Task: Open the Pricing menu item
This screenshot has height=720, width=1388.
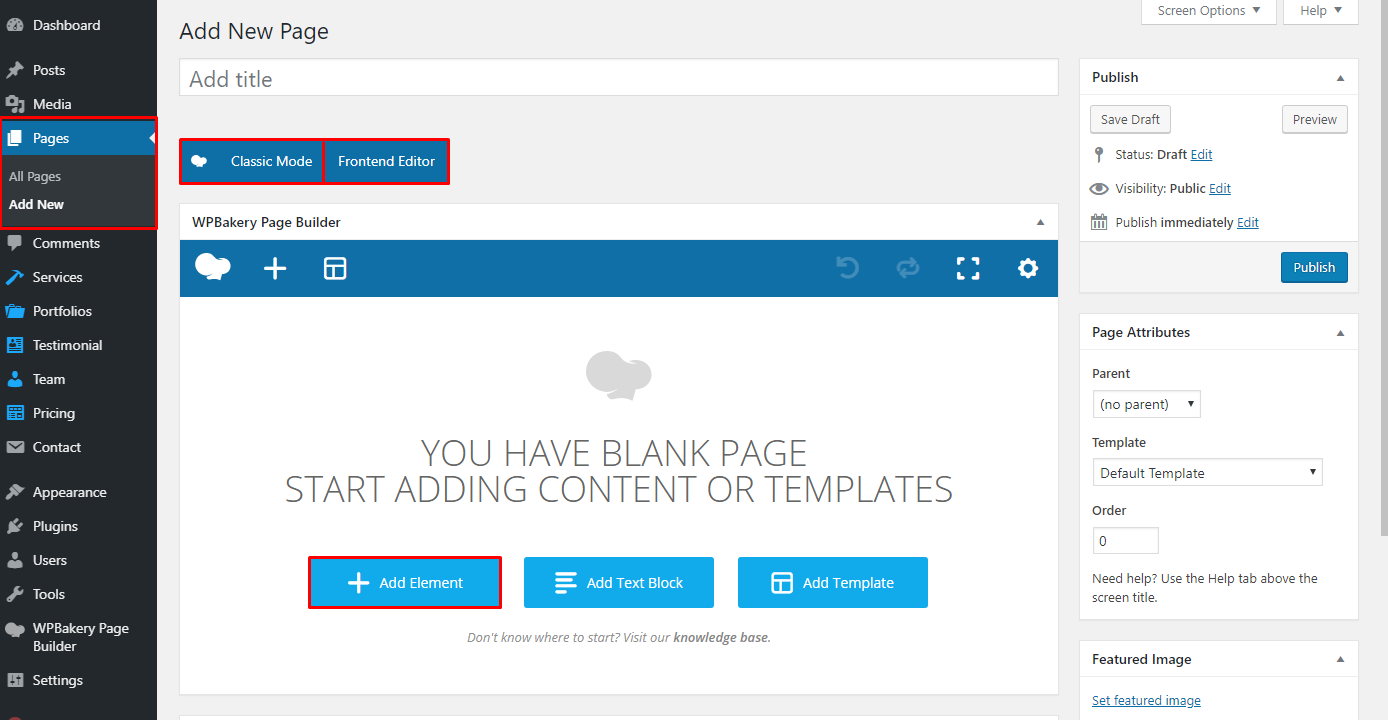Action: point(78,413)
